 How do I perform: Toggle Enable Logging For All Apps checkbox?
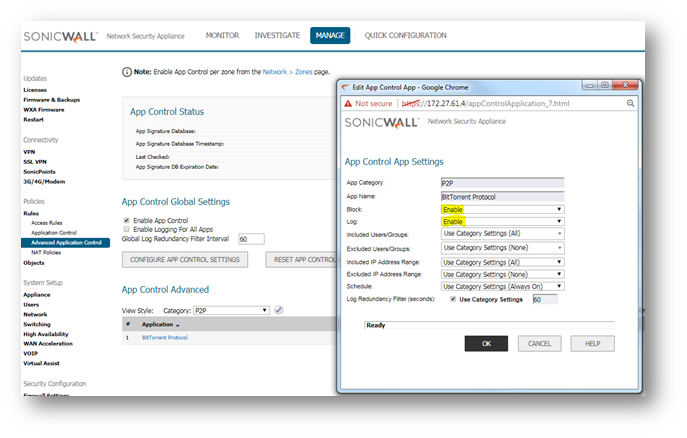[127, 229]
